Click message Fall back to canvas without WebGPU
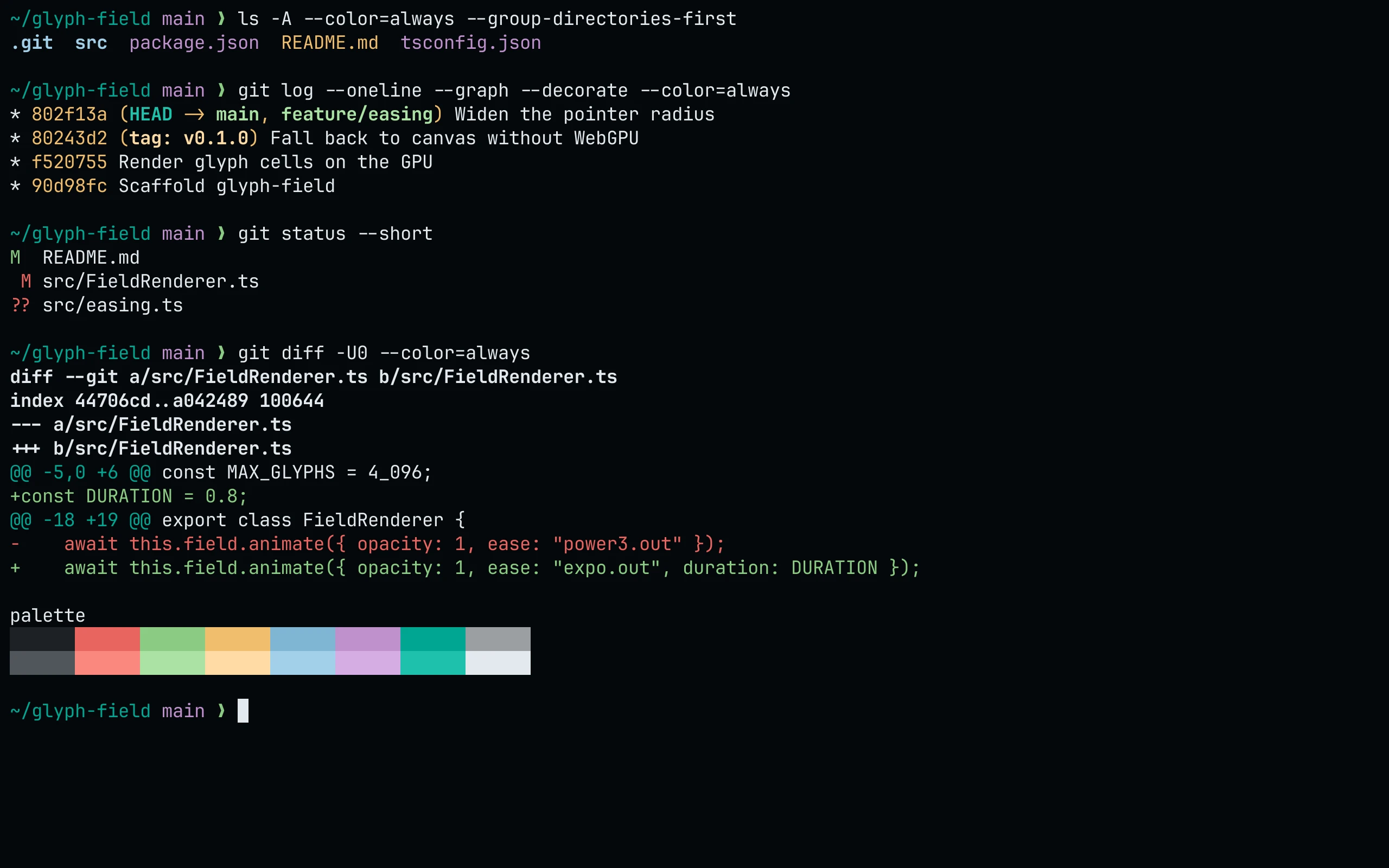The width and height of the screenshot is (1389, 868). pyautogui.click(x=455, y=138)
